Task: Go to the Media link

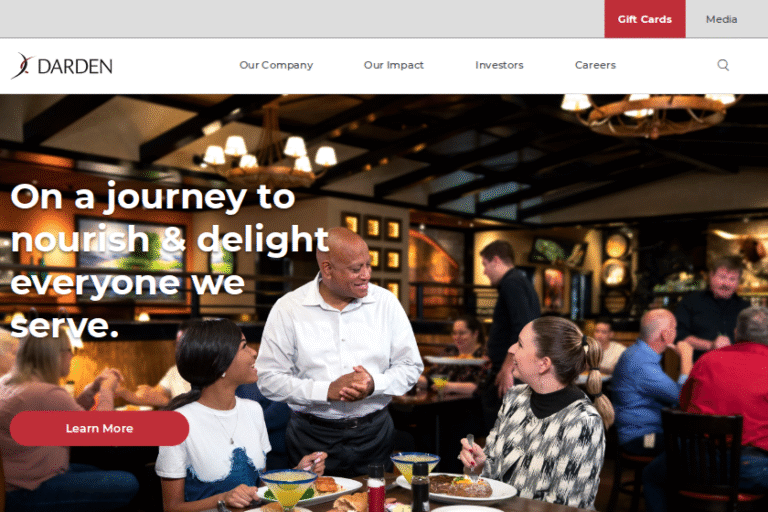Action: pyautogui.click(x=721, y=20)
